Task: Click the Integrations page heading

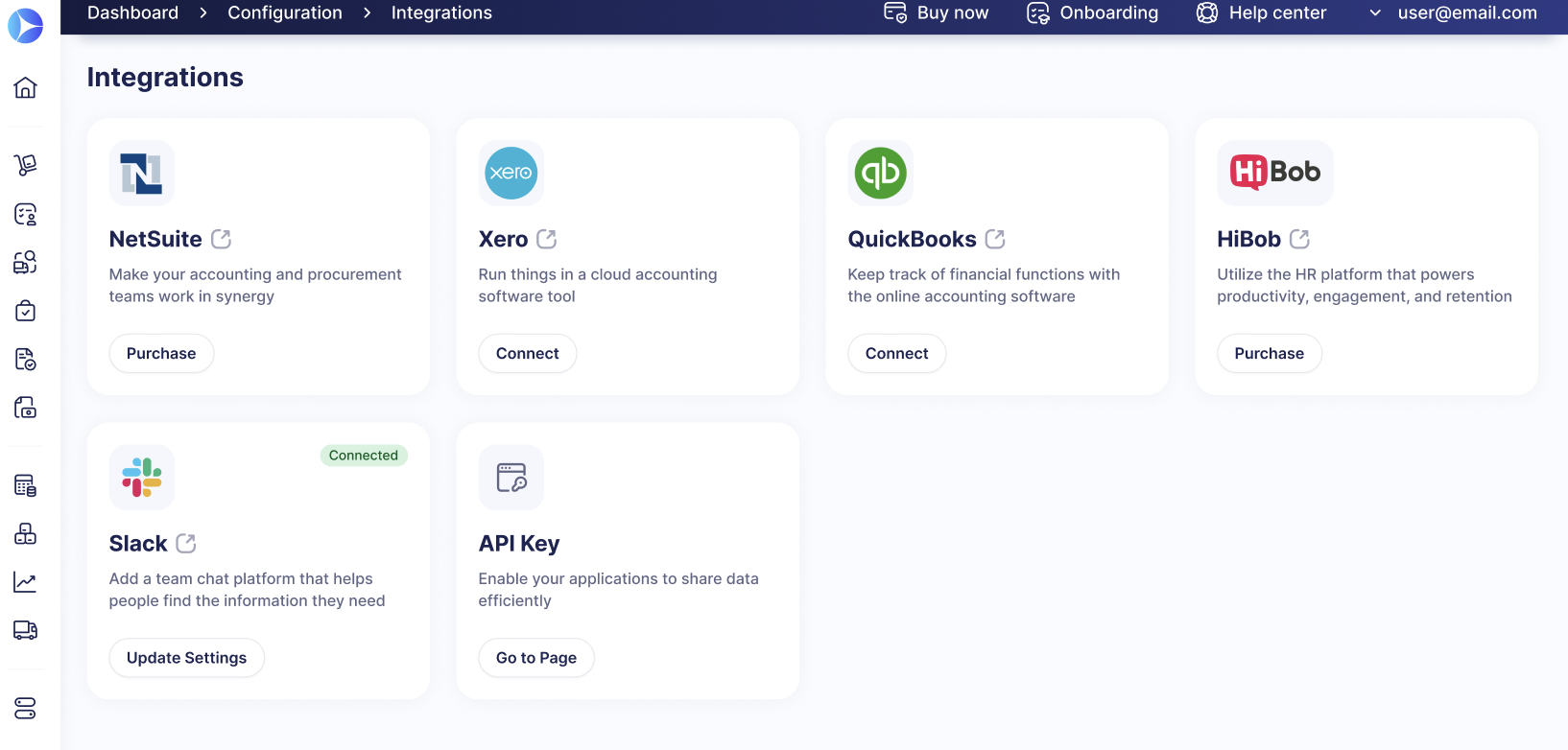Action: click(165, 77)
